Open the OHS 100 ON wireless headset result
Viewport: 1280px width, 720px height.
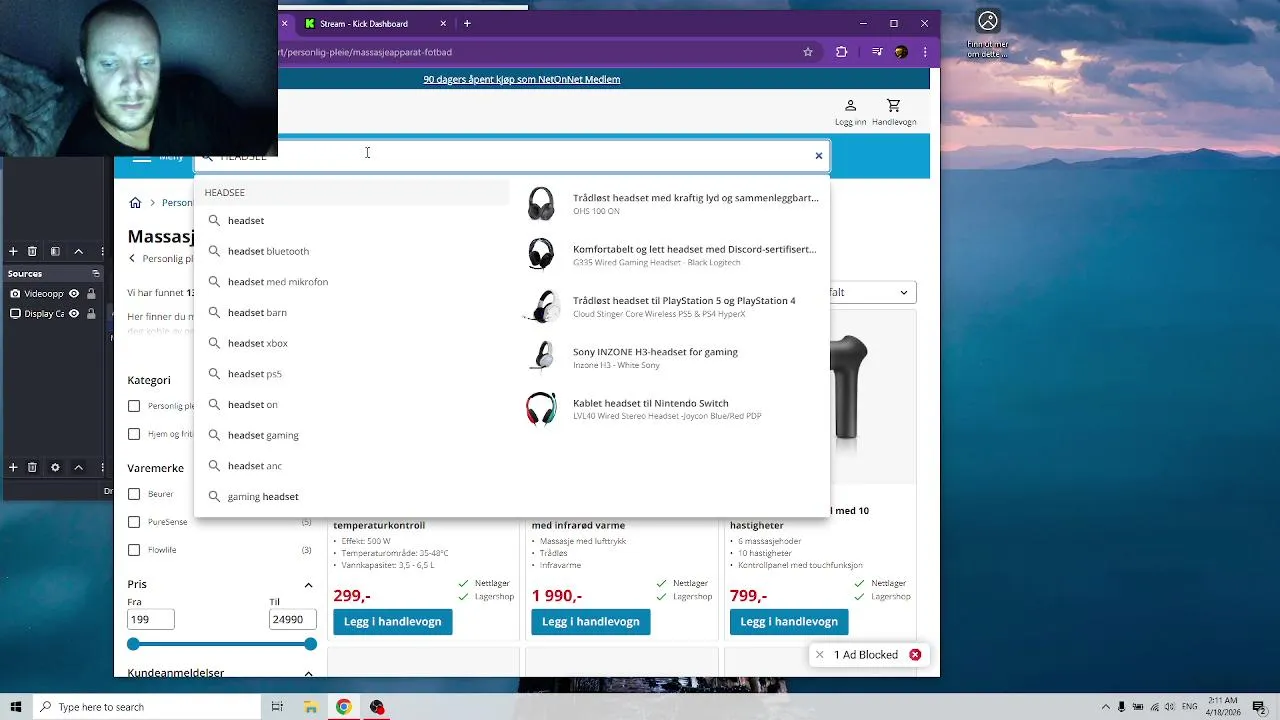click(x=673, y=204)
